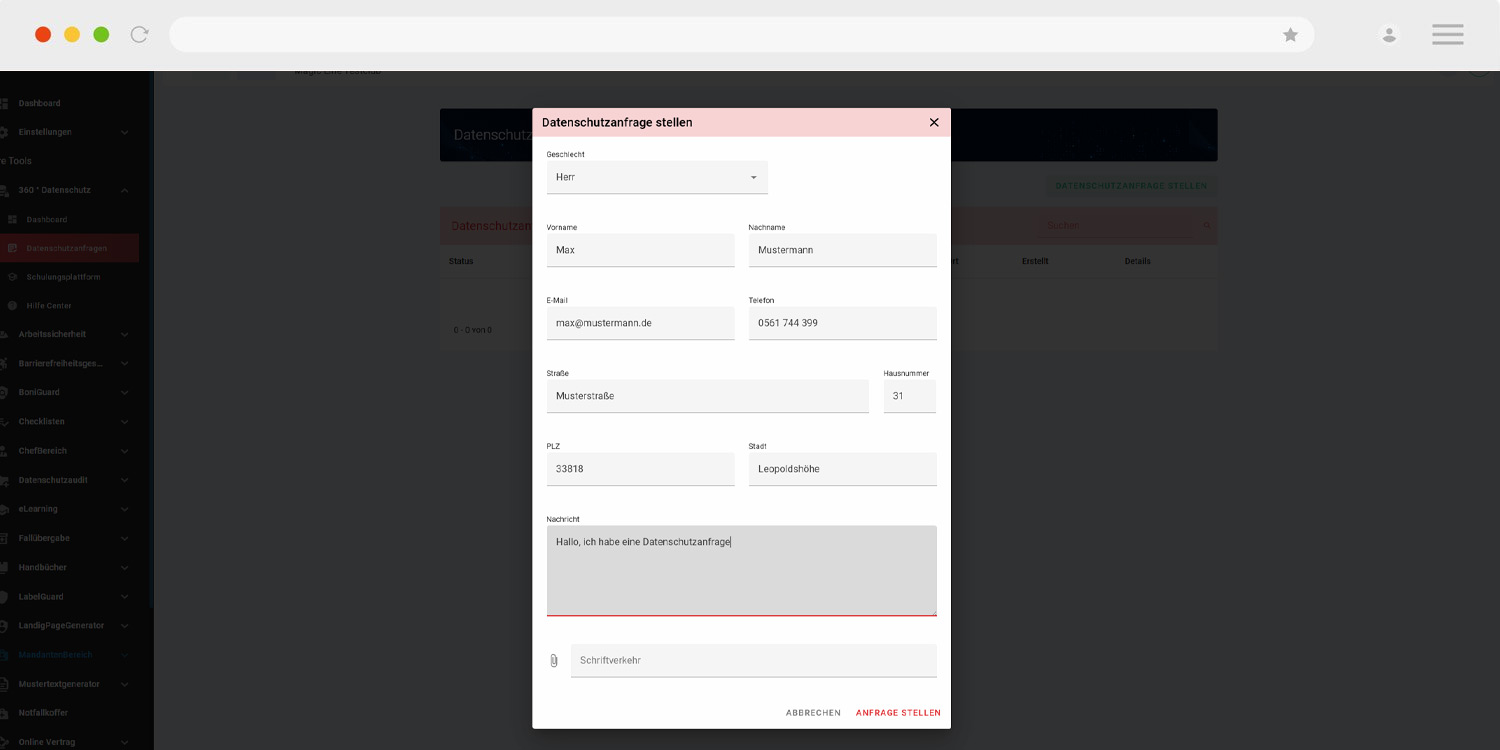Click the Dashboard sub-item icon under 360° Datenschutz
Screen dimensions: 1500x750
(x=13, y=219)
